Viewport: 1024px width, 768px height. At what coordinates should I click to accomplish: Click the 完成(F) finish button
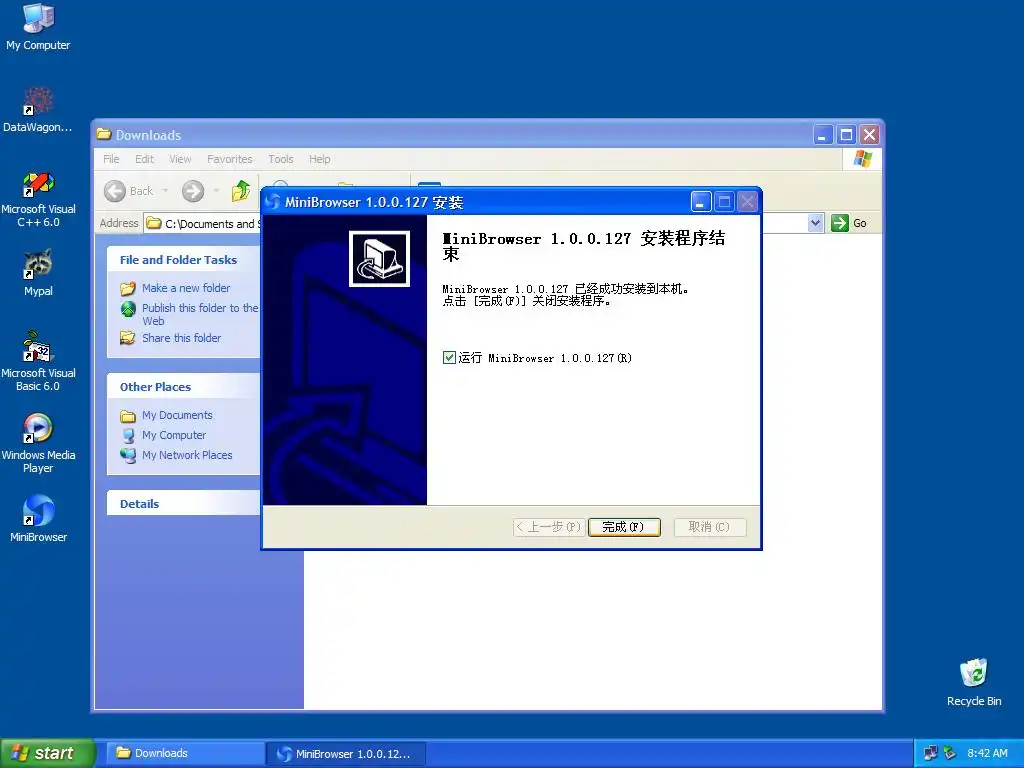624,527
